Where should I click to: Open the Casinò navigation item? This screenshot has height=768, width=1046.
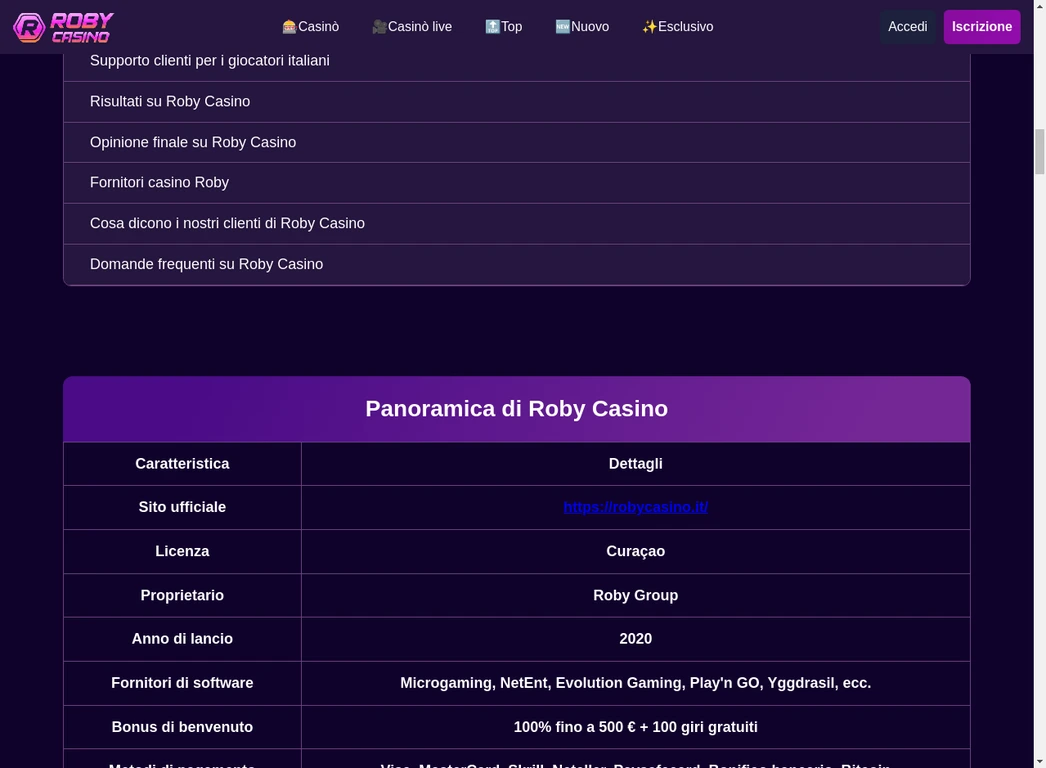point(317,26)
